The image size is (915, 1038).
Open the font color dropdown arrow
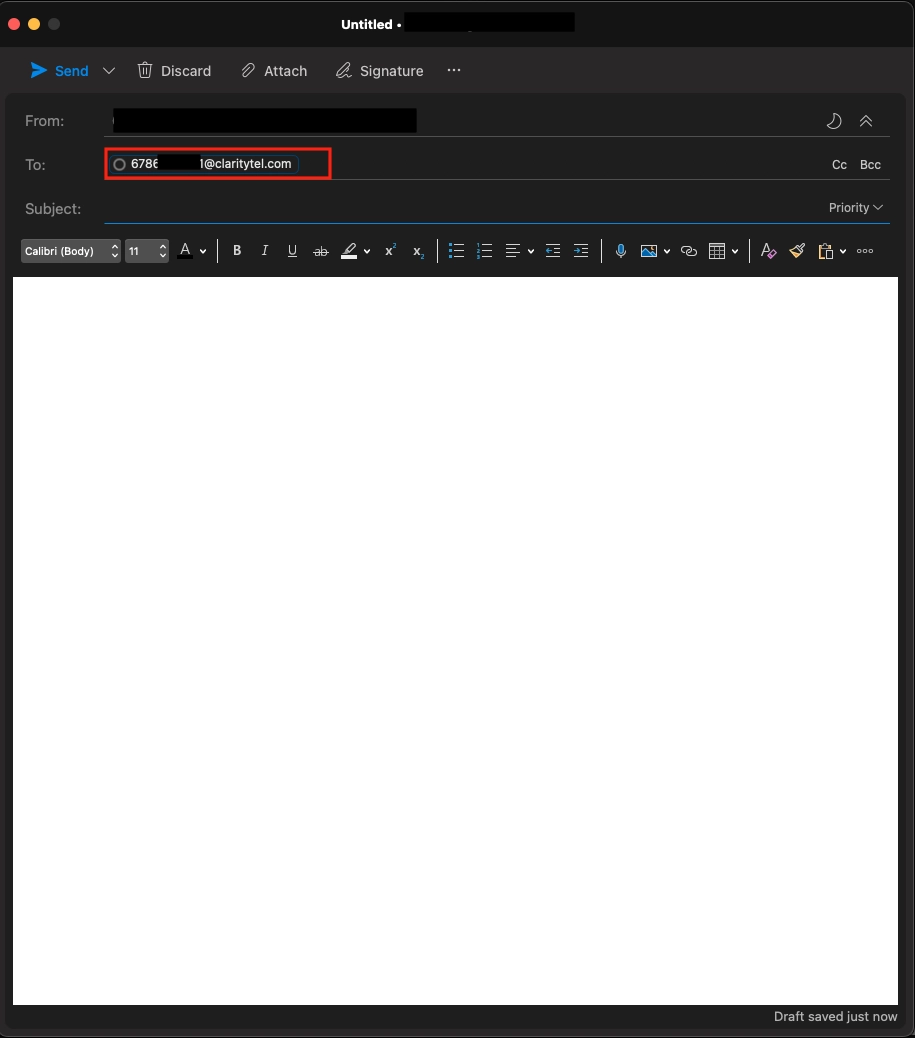click(x=203, y=252)
